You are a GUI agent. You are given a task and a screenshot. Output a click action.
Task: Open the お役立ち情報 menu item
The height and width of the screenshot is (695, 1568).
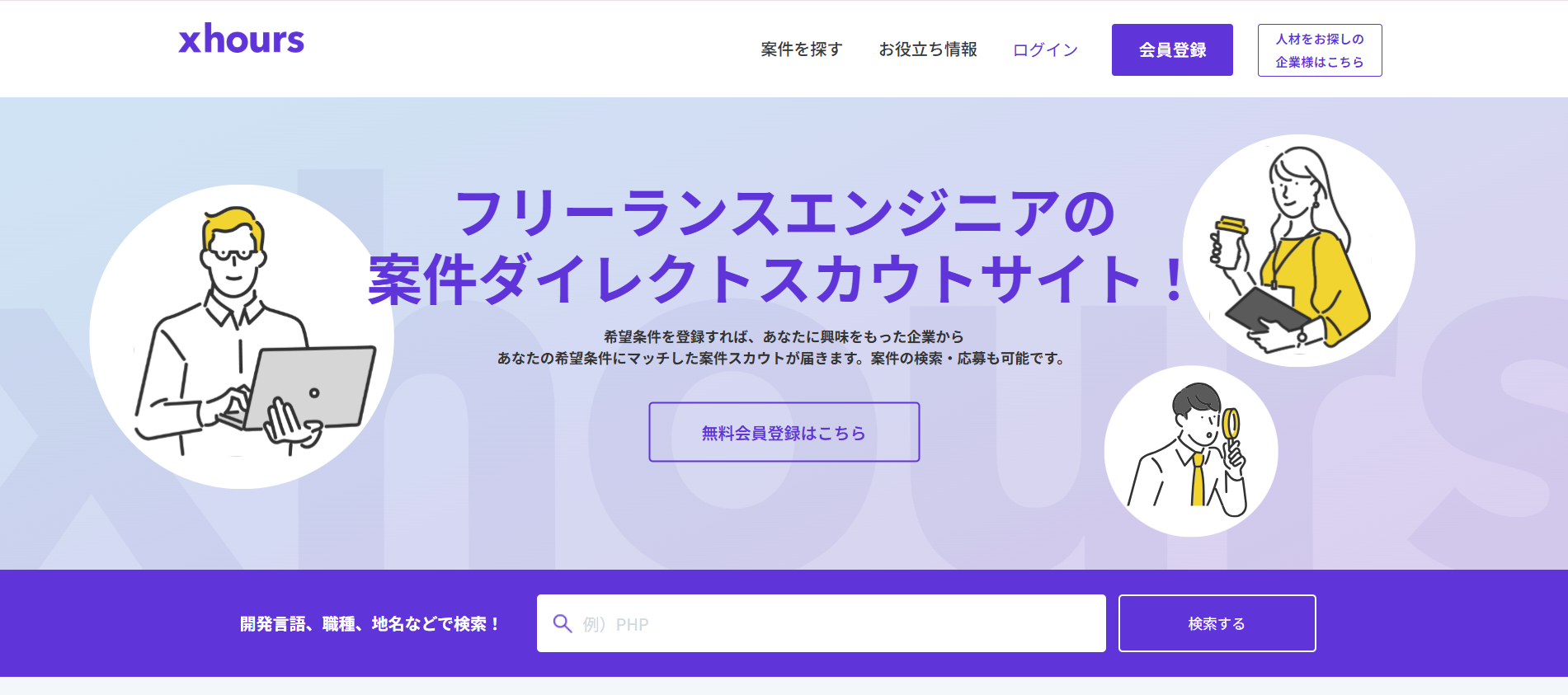tap(927, 49)
